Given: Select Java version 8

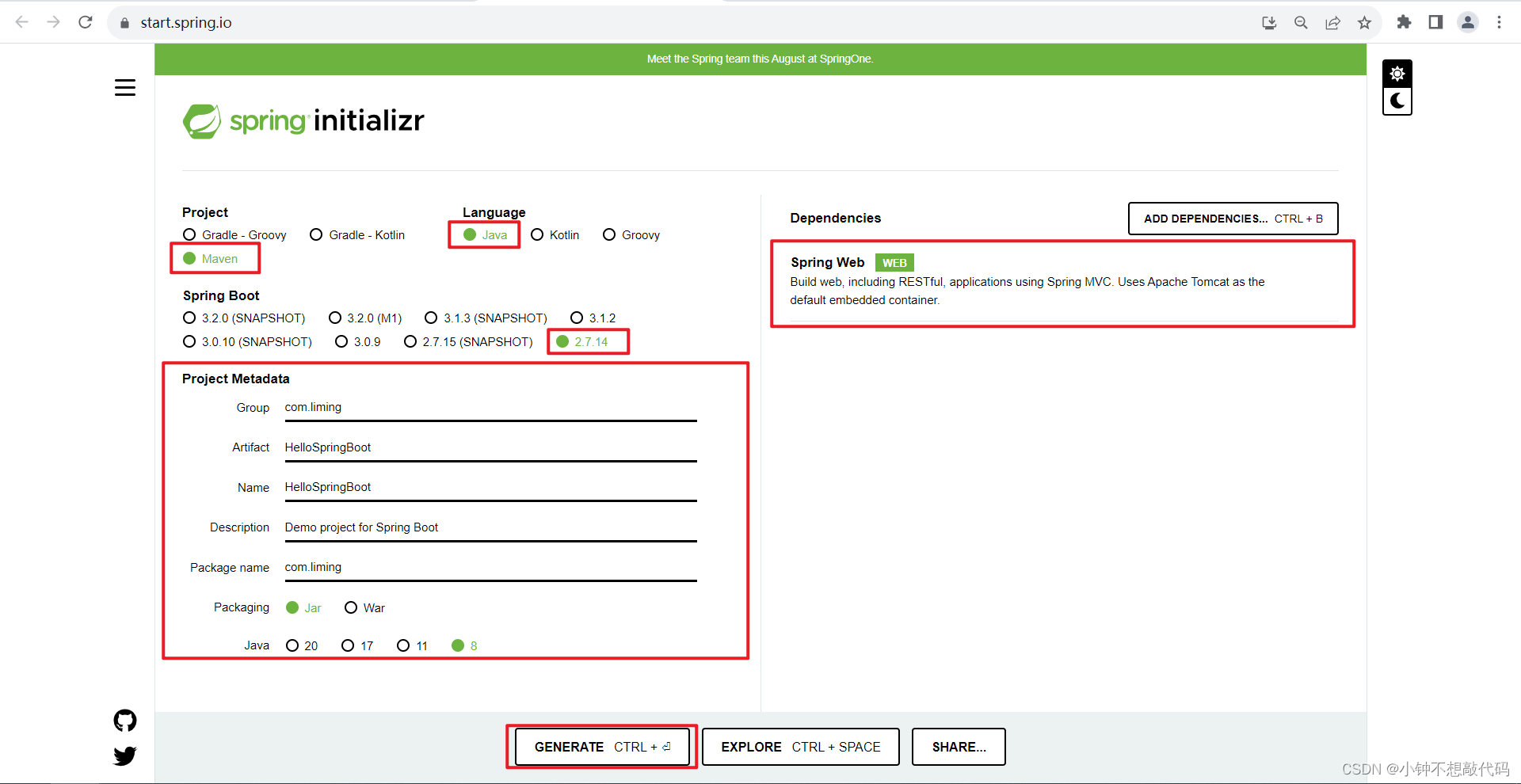Looking at the screenshot, I should click(464, 646).
